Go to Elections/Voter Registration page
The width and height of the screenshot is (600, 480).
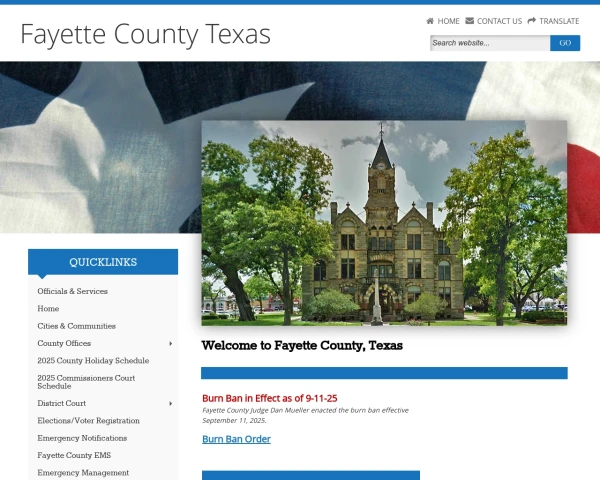pos(88,421)
